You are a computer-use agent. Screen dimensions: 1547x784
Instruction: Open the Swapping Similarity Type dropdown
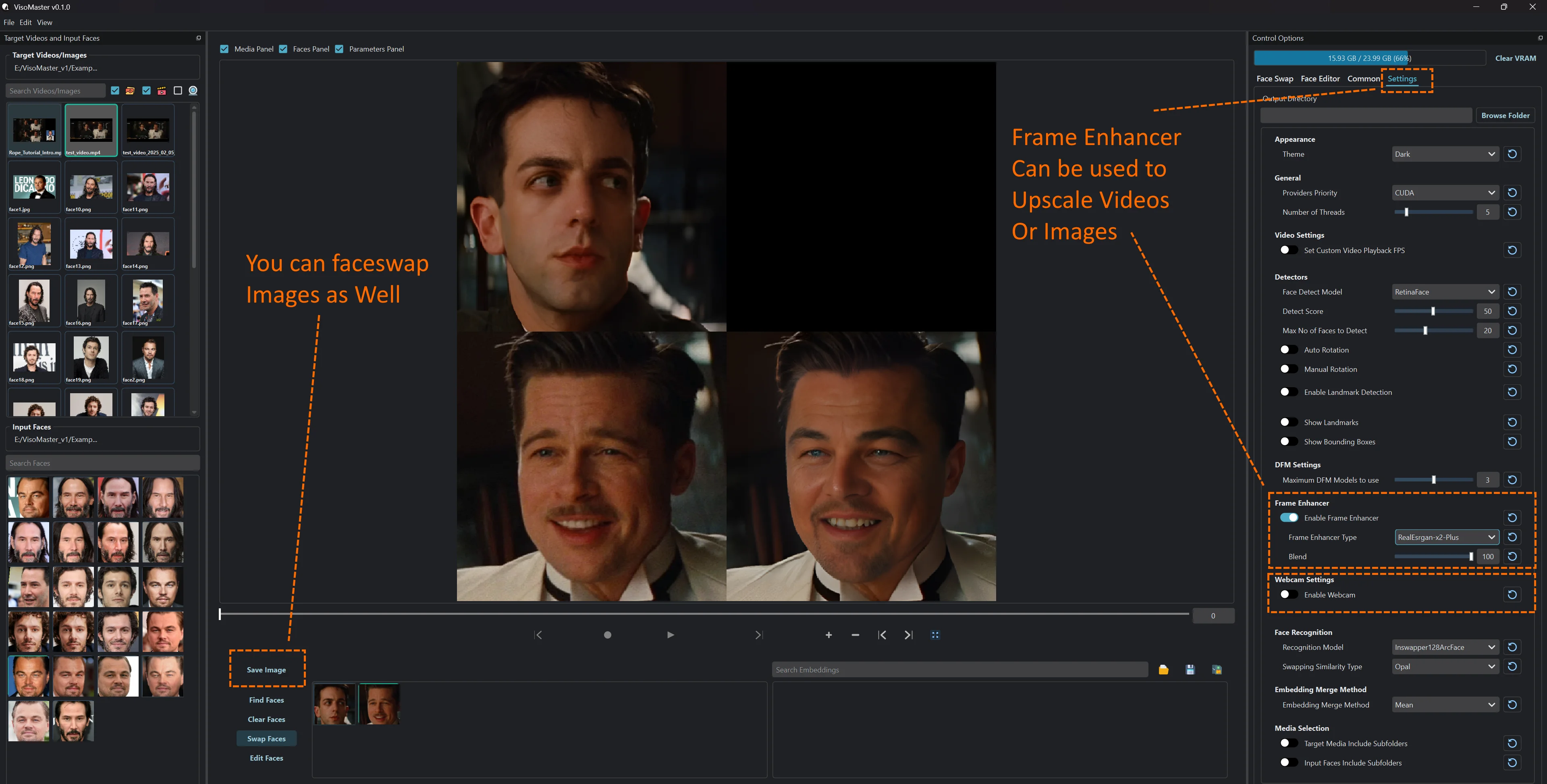coord(1445,666)
